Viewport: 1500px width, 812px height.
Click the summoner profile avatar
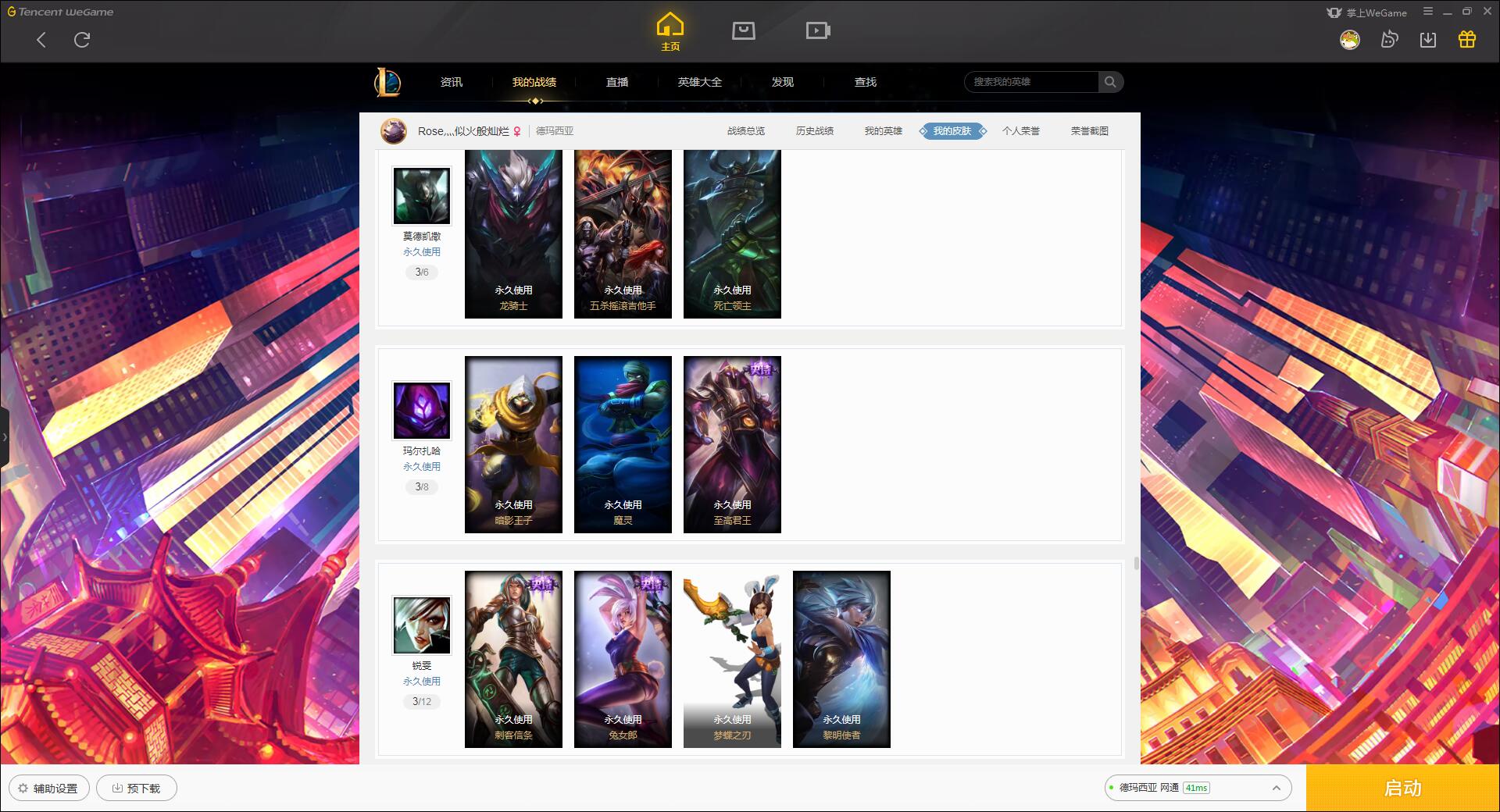pos(394,131)
